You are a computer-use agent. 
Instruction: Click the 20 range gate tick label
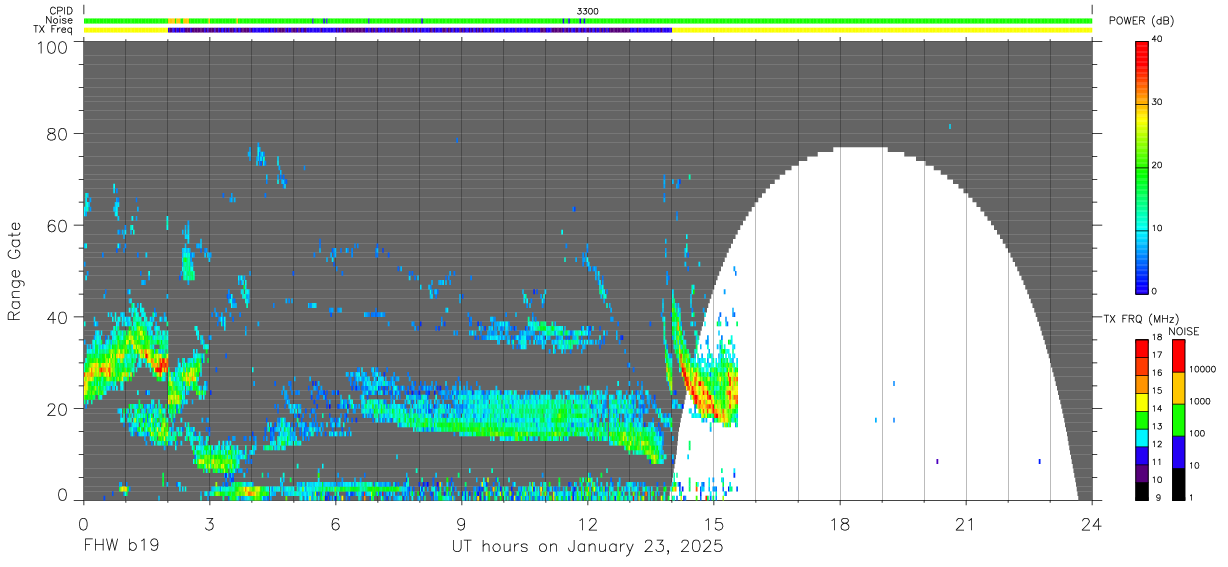(56, 409)
